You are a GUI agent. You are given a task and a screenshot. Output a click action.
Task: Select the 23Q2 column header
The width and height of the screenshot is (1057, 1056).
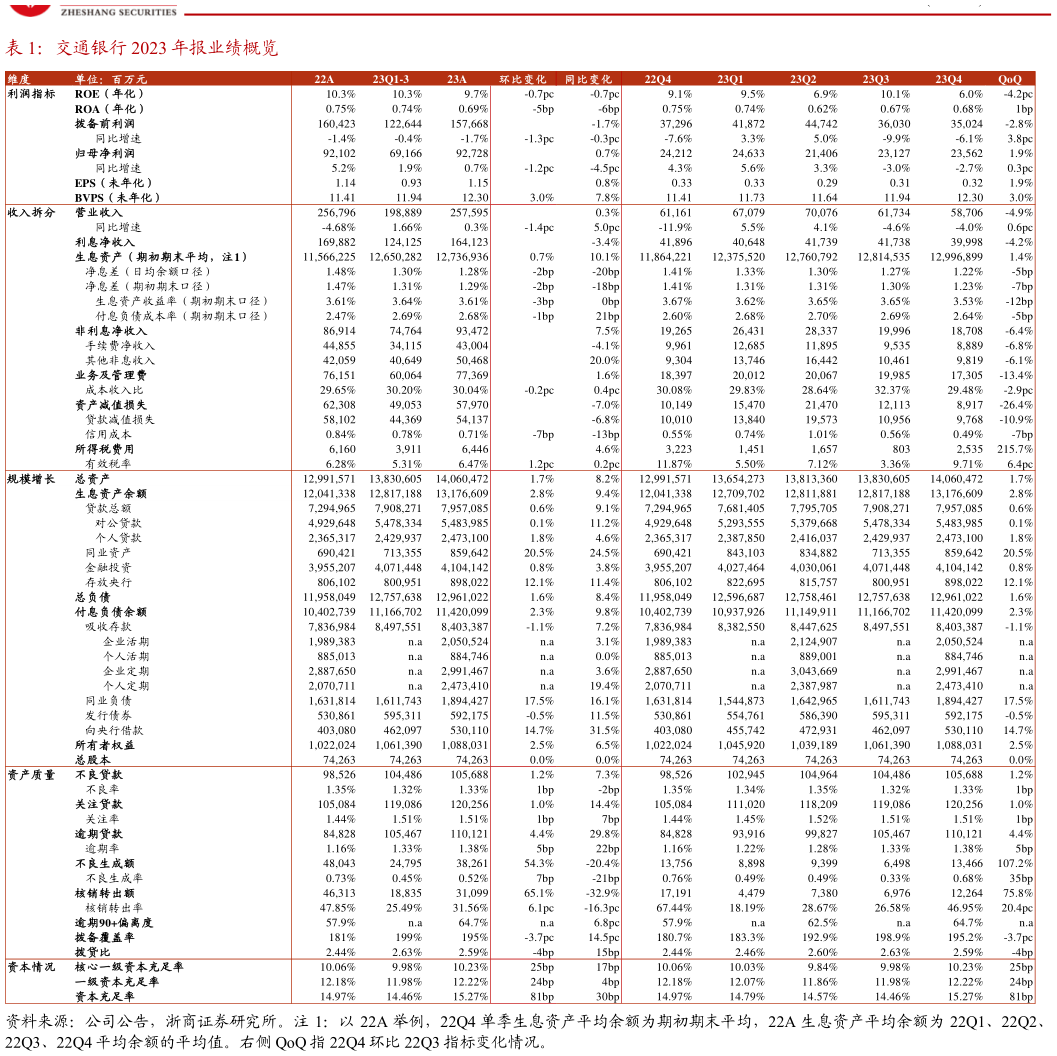(804, 80)
